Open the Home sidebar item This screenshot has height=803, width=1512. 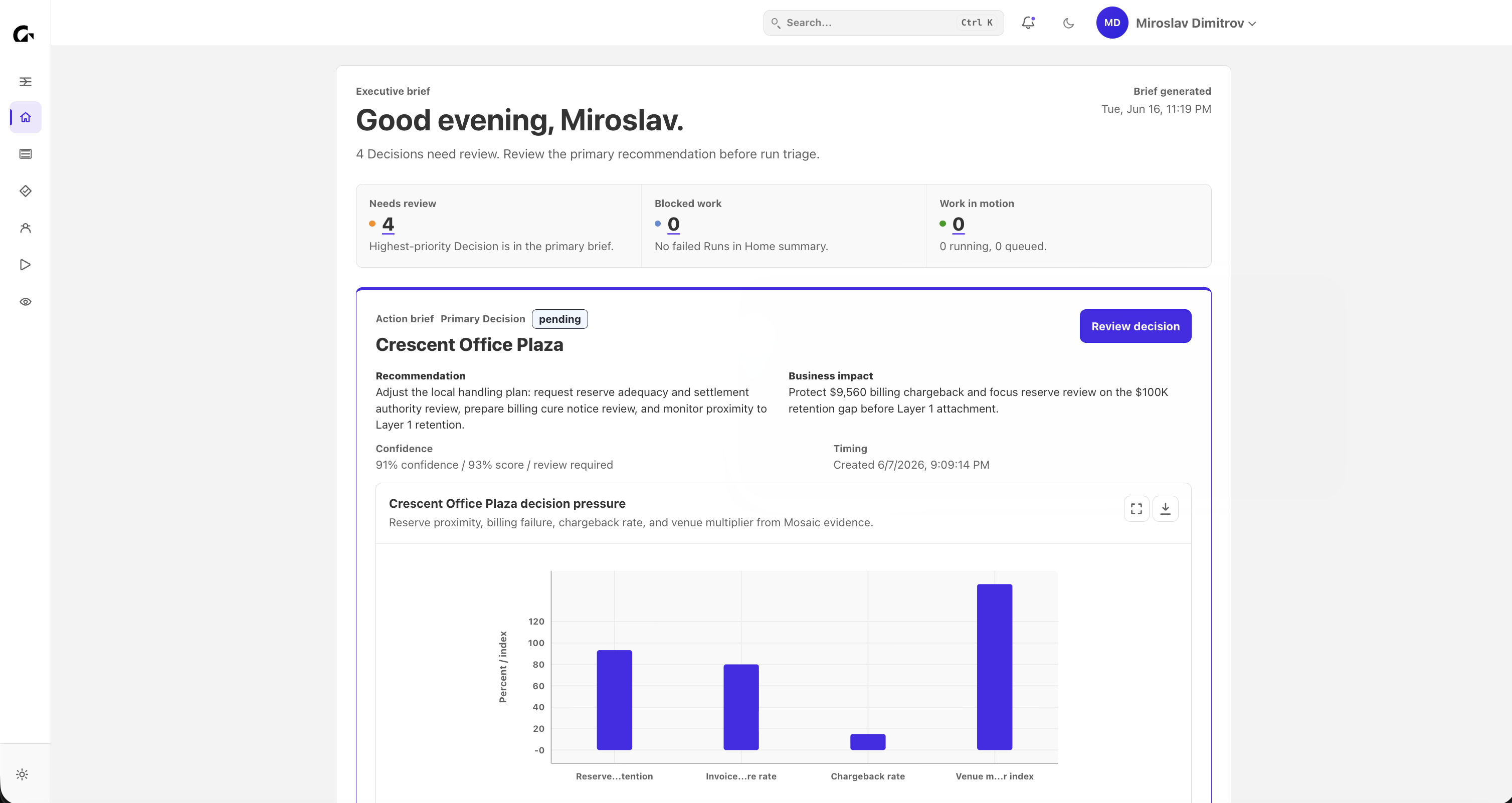click(25, 117)
